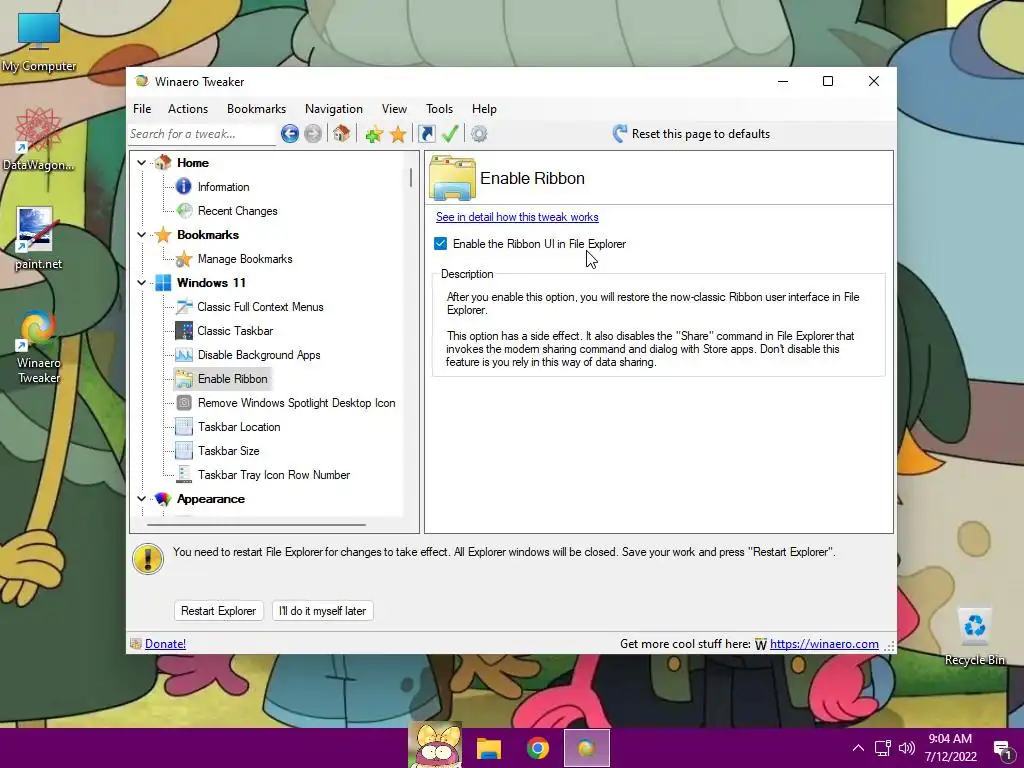Select the Enable Ribbon tree item
Image resolution: width=1024 pixels, height=768 pixels.
coord(232,379)
